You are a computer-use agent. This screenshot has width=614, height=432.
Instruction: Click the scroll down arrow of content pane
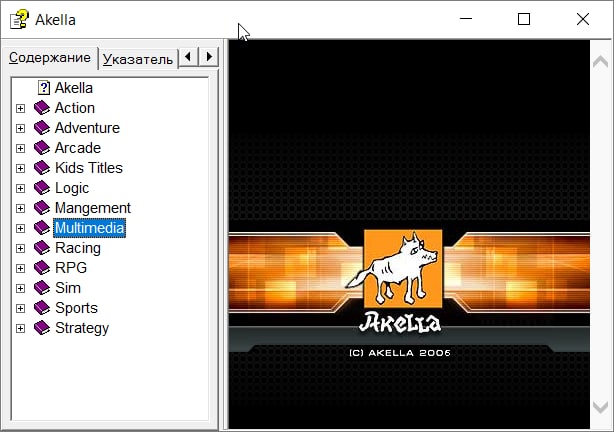tap(600, 407)
